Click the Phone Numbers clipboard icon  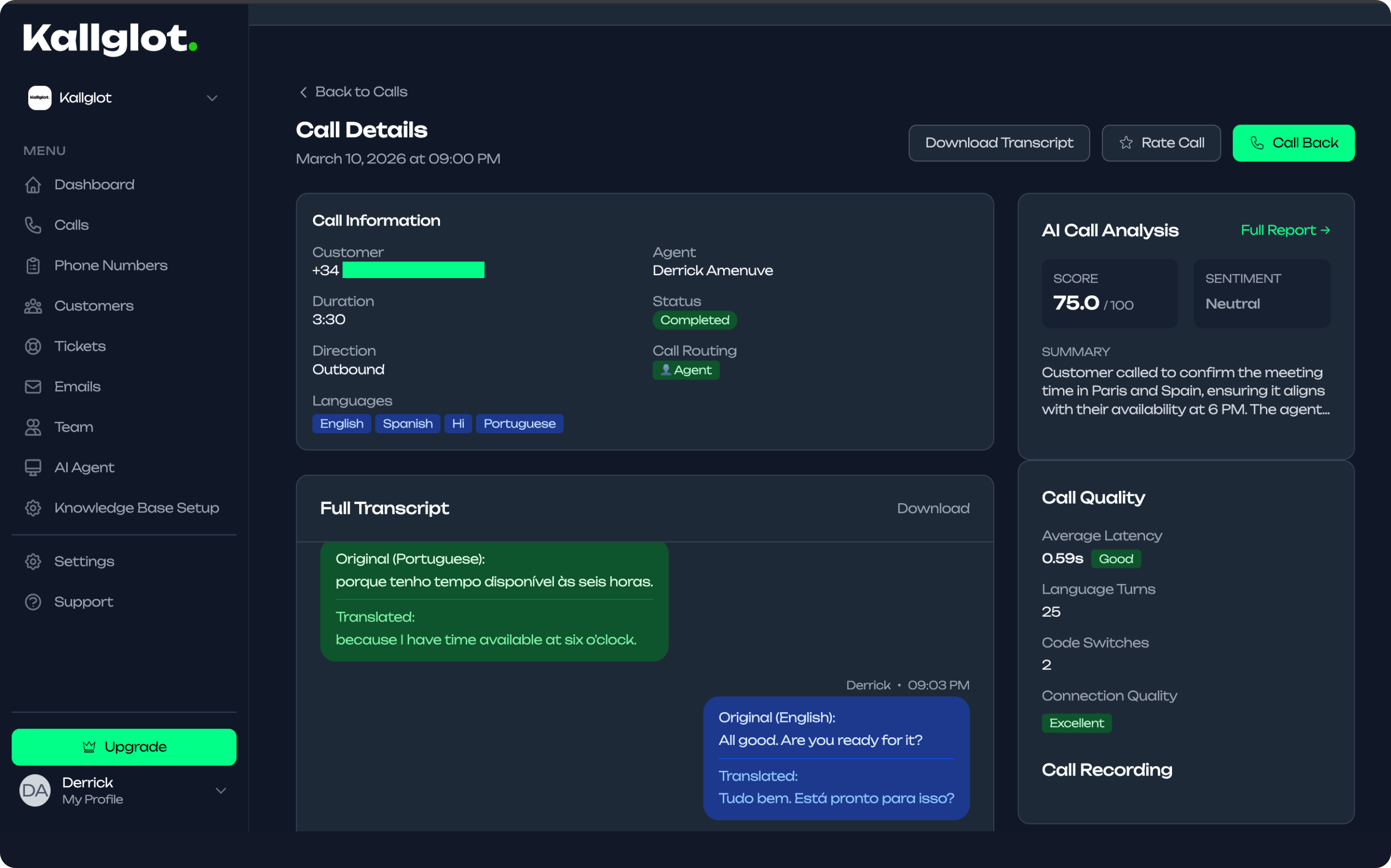[33, 264]
